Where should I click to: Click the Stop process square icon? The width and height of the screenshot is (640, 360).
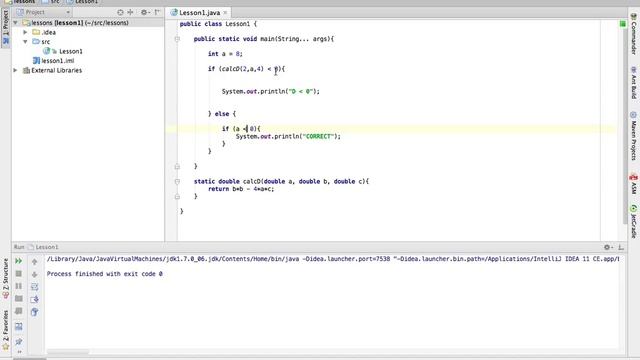[19, 273]
